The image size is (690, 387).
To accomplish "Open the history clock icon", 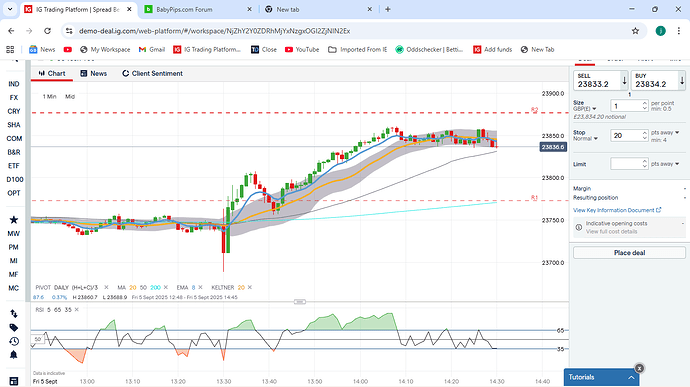I will click(14, 341).
